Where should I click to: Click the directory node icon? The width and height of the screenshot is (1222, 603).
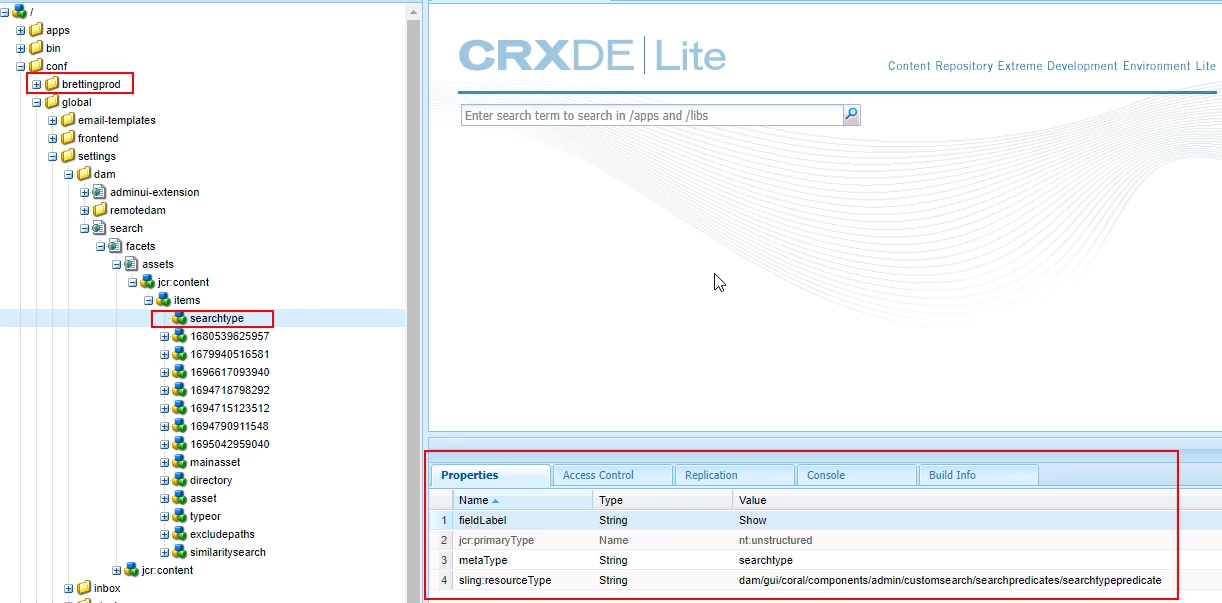180,480
